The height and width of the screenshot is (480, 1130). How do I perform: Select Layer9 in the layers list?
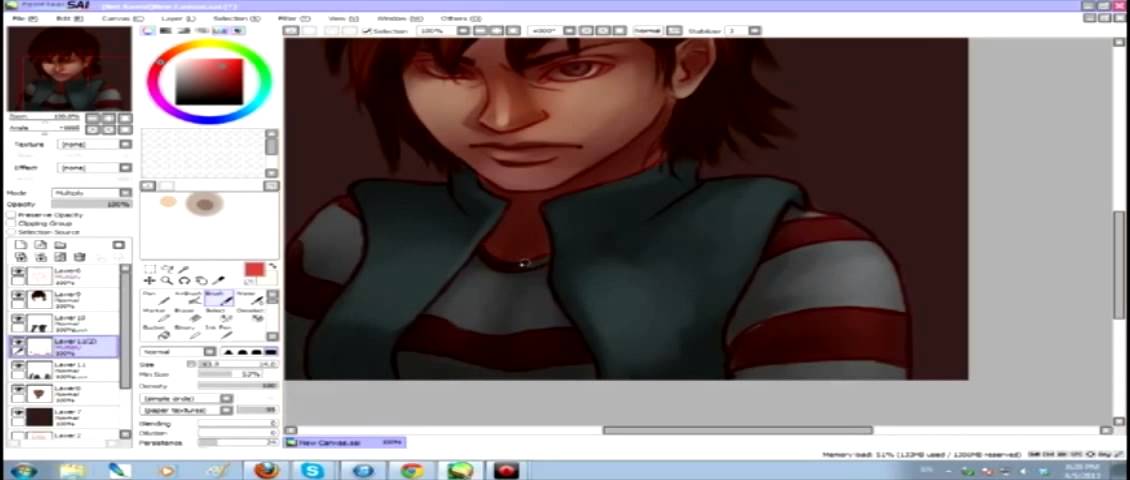point(65,298)
